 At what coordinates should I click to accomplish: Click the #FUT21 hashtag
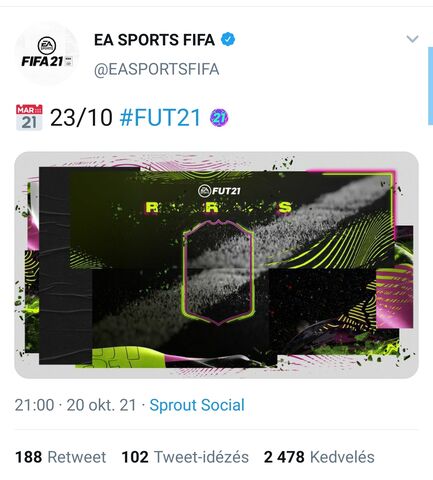tap(160, 118)
